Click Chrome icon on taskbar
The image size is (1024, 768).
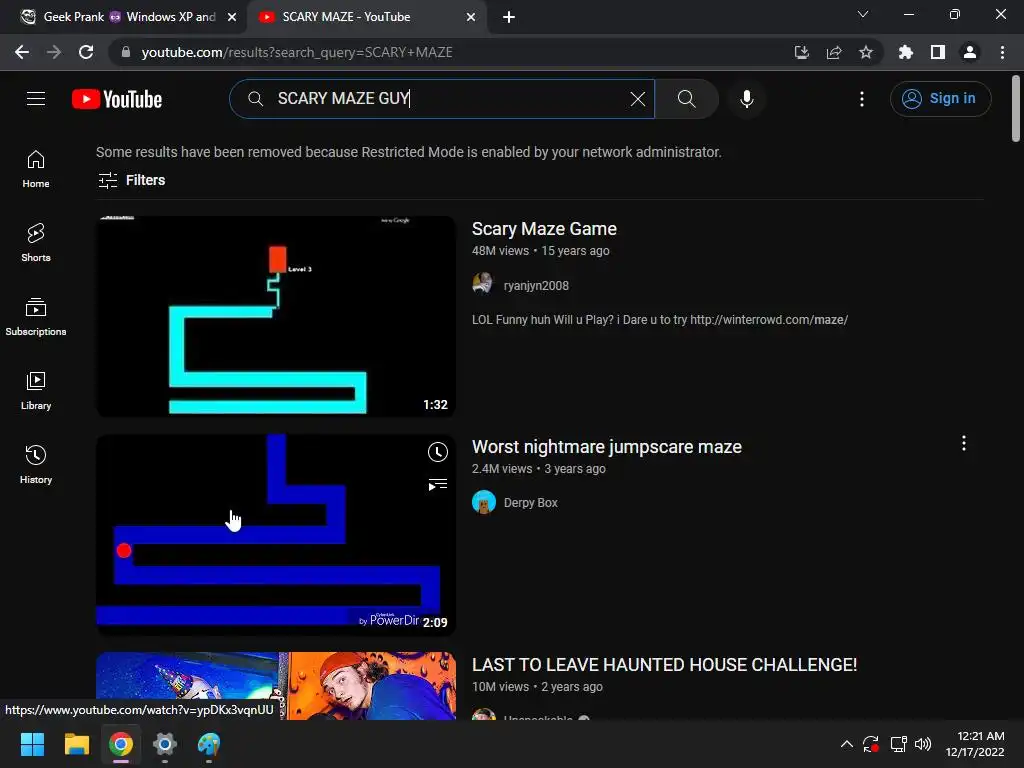coord(121,744)
